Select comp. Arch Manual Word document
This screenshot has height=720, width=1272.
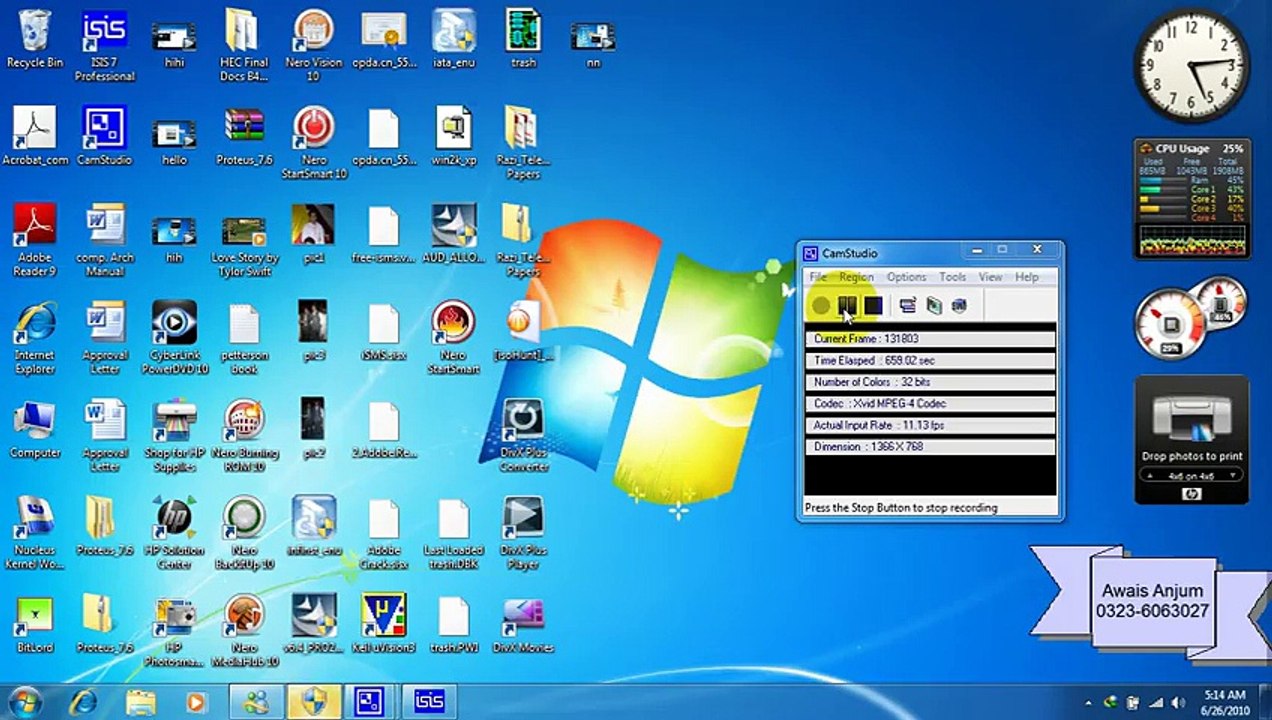tap(104, 240)
